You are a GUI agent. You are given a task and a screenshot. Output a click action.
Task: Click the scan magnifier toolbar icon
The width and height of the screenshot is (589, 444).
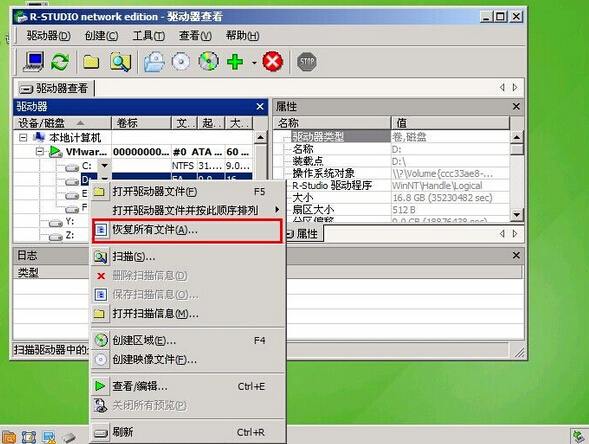tap(121, 62)
